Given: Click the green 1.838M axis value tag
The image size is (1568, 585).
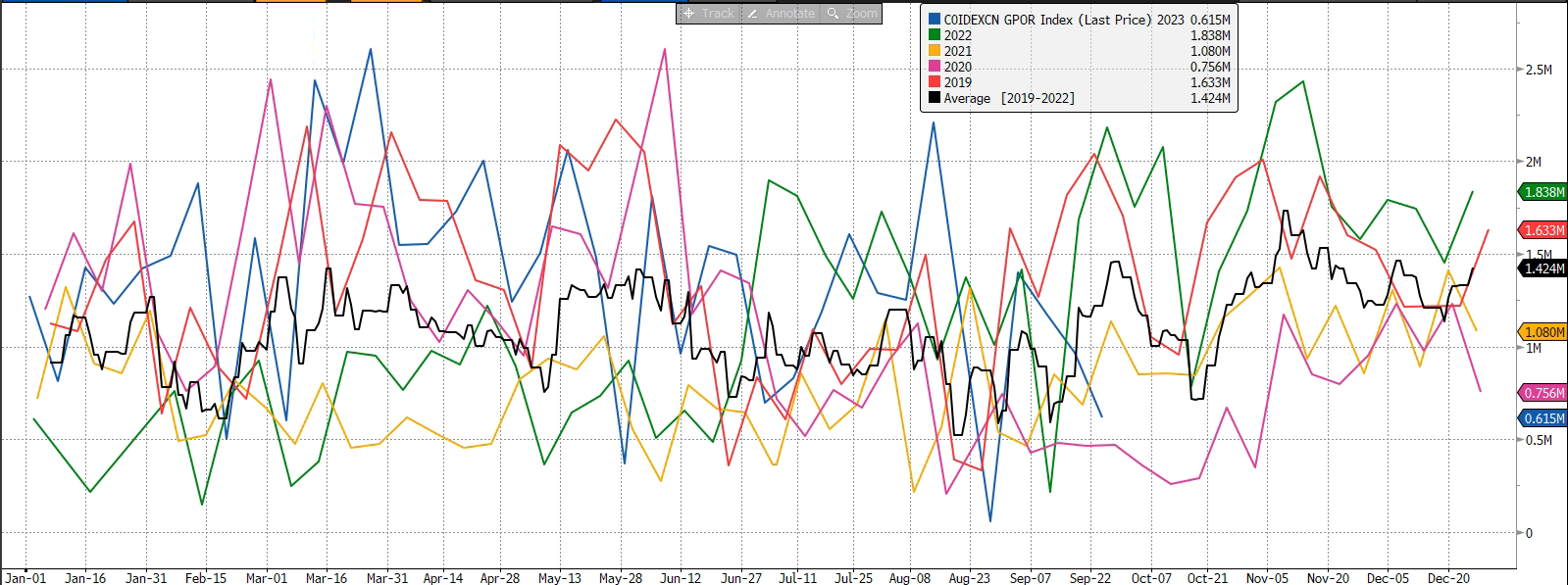Looking at the screenshot, I should [x=1543, y=192].
